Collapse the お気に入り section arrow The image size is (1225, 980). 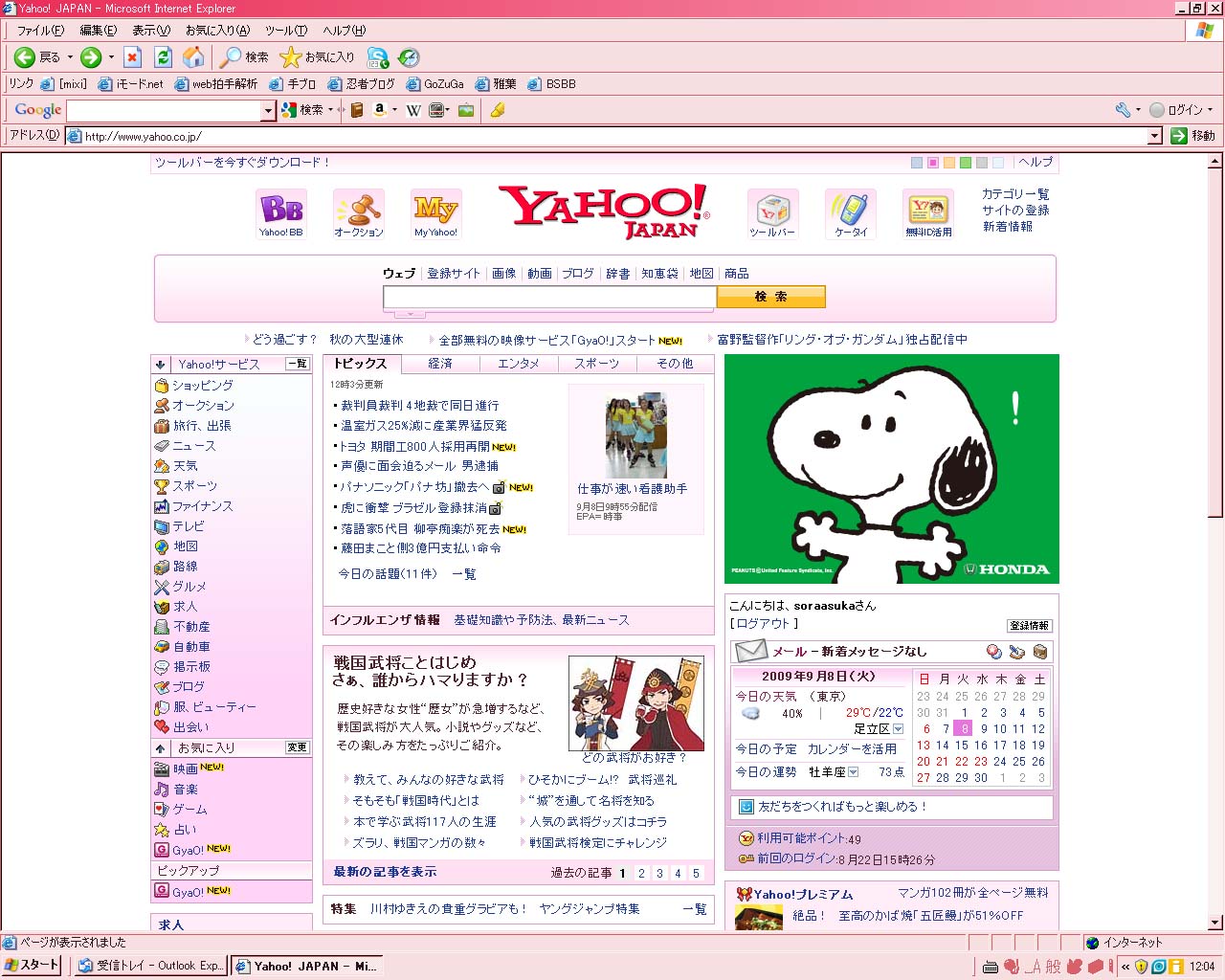pyautogui.click(x=160, y=747)
